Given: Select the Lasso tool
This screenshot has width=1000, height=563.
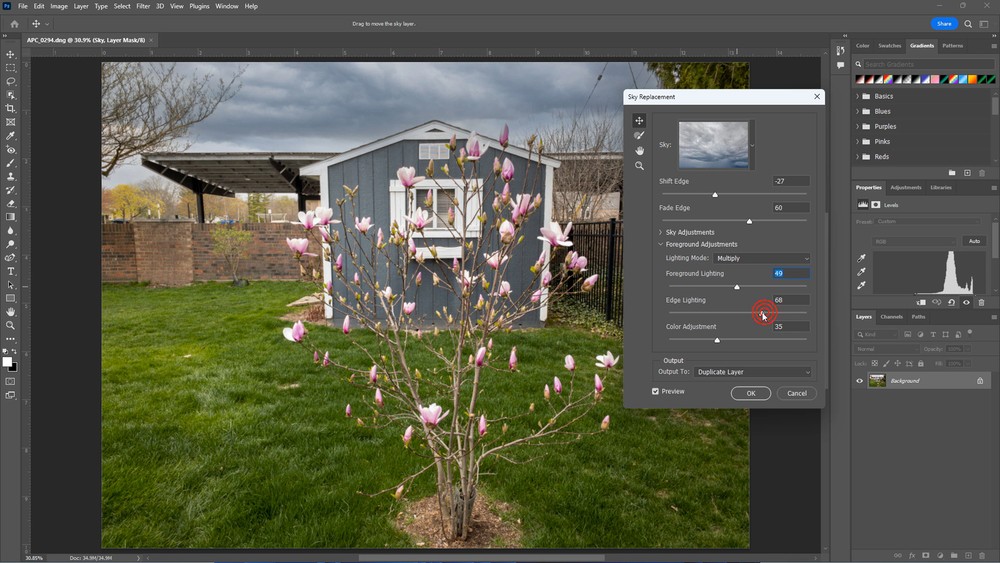Looking at the screenshot, I should click(10, 82).
